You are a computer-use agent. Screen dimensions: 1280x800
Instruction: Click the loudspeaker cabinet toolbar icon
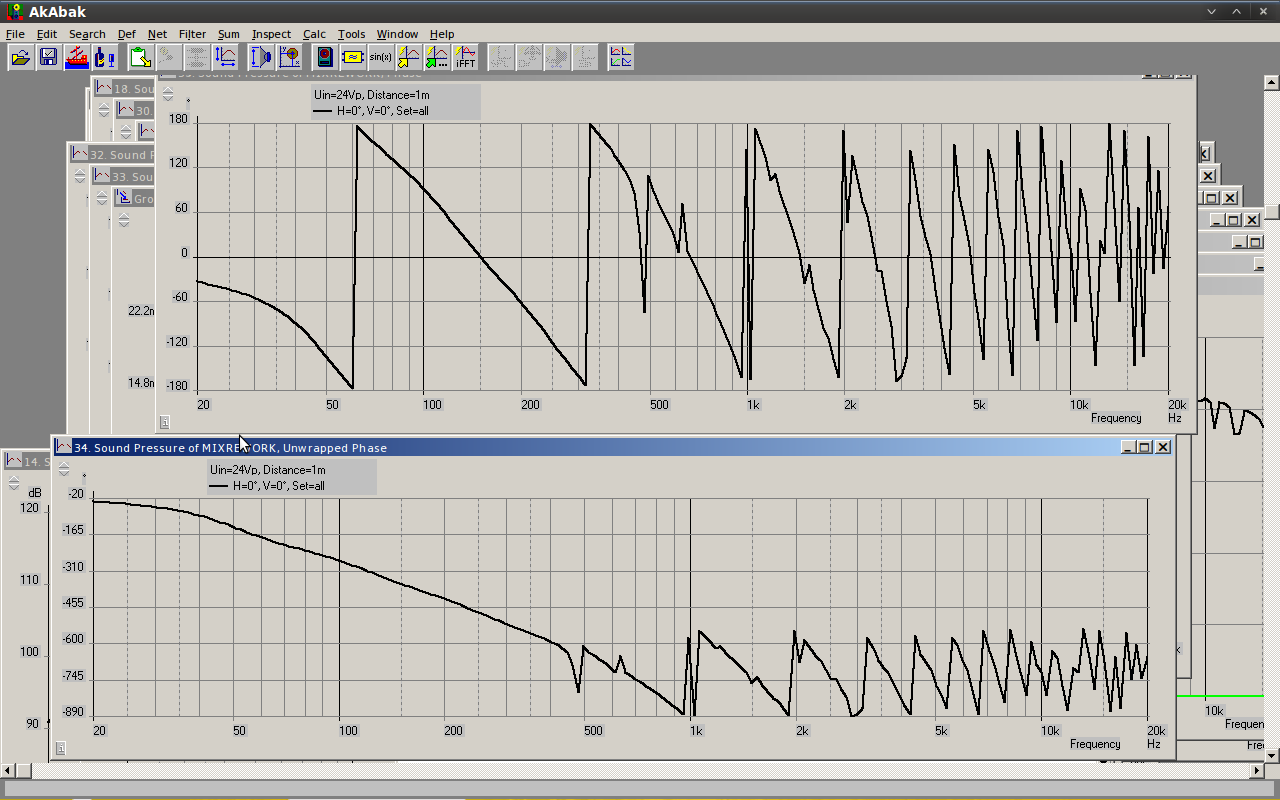click(325, 57)
